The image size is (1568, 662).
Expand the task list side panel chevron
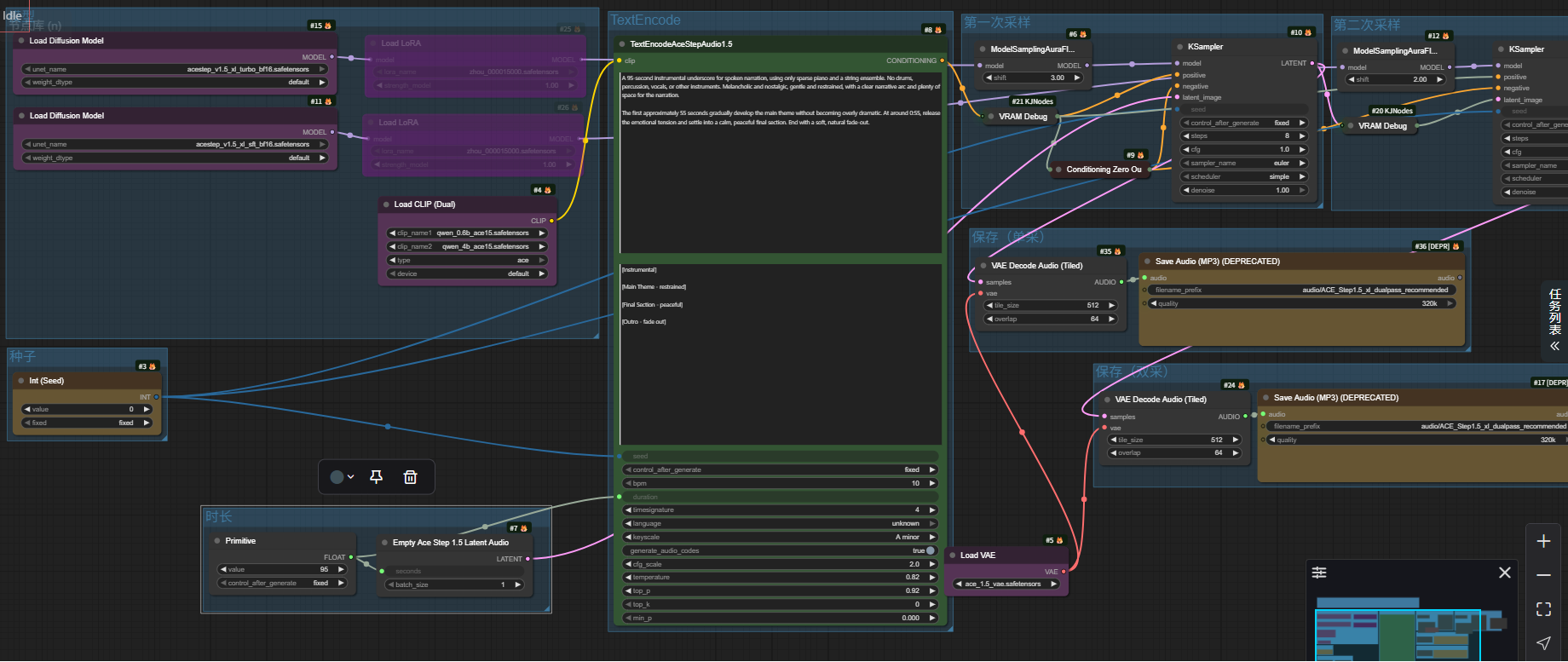(x=1555, y=346)
